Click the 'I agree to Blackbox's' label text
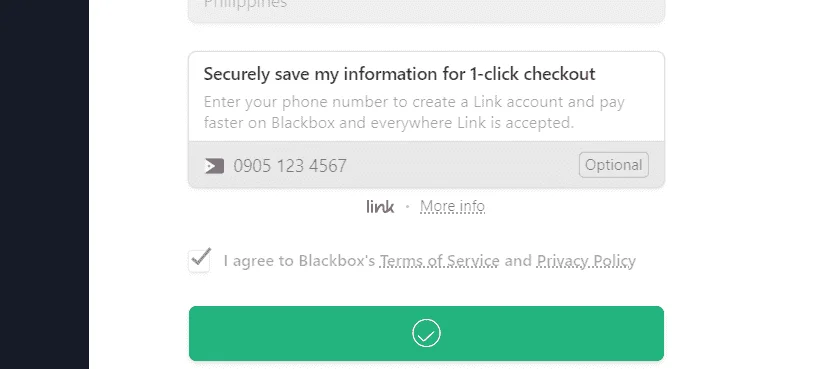This screenshot has height=369, width=825. pos(299,261)
